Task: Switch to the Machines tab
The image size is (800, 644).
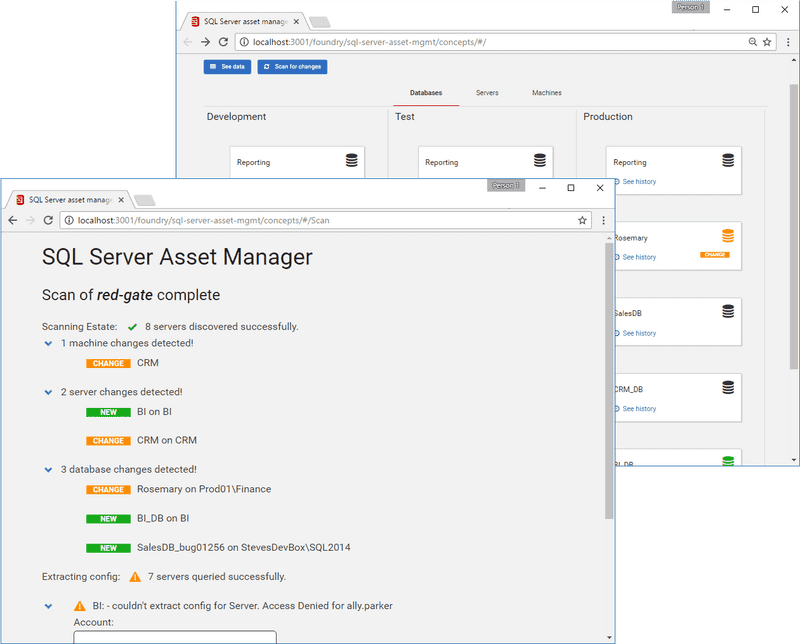Action: click(x=546, y=92)
